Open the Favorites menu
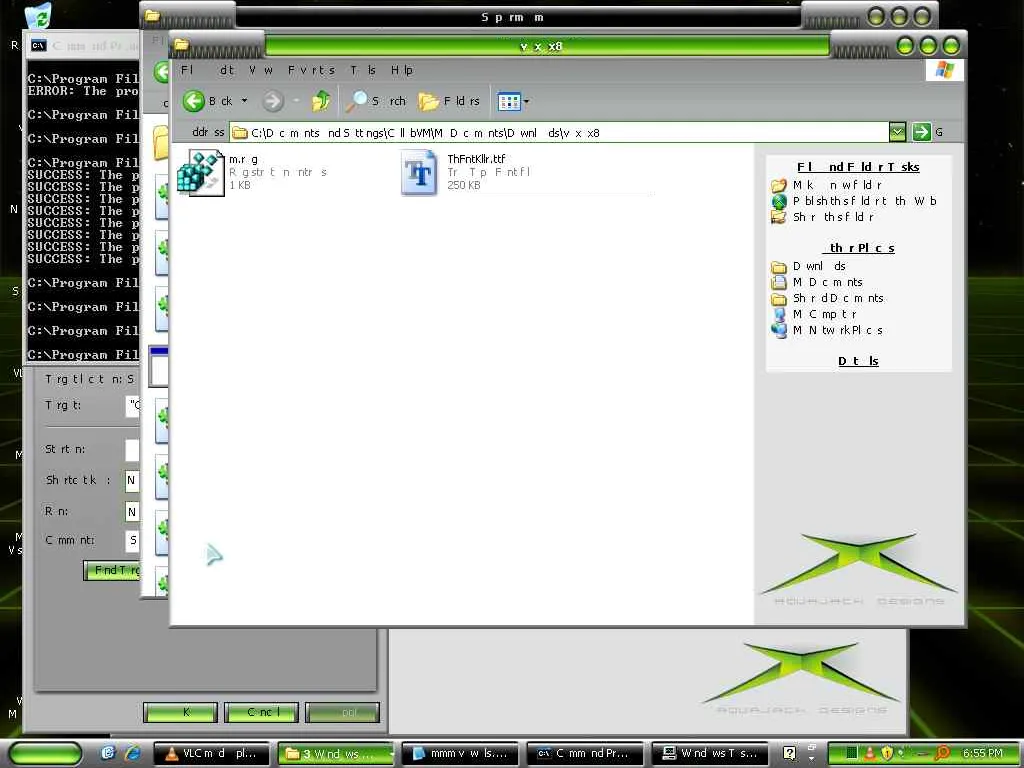Screen dimensions: 1024x768 tap(312, 70)
